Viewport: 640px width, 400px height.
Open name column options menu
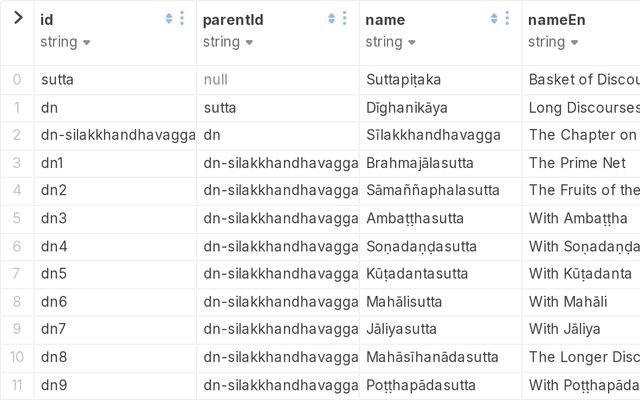tap(507, 18)
